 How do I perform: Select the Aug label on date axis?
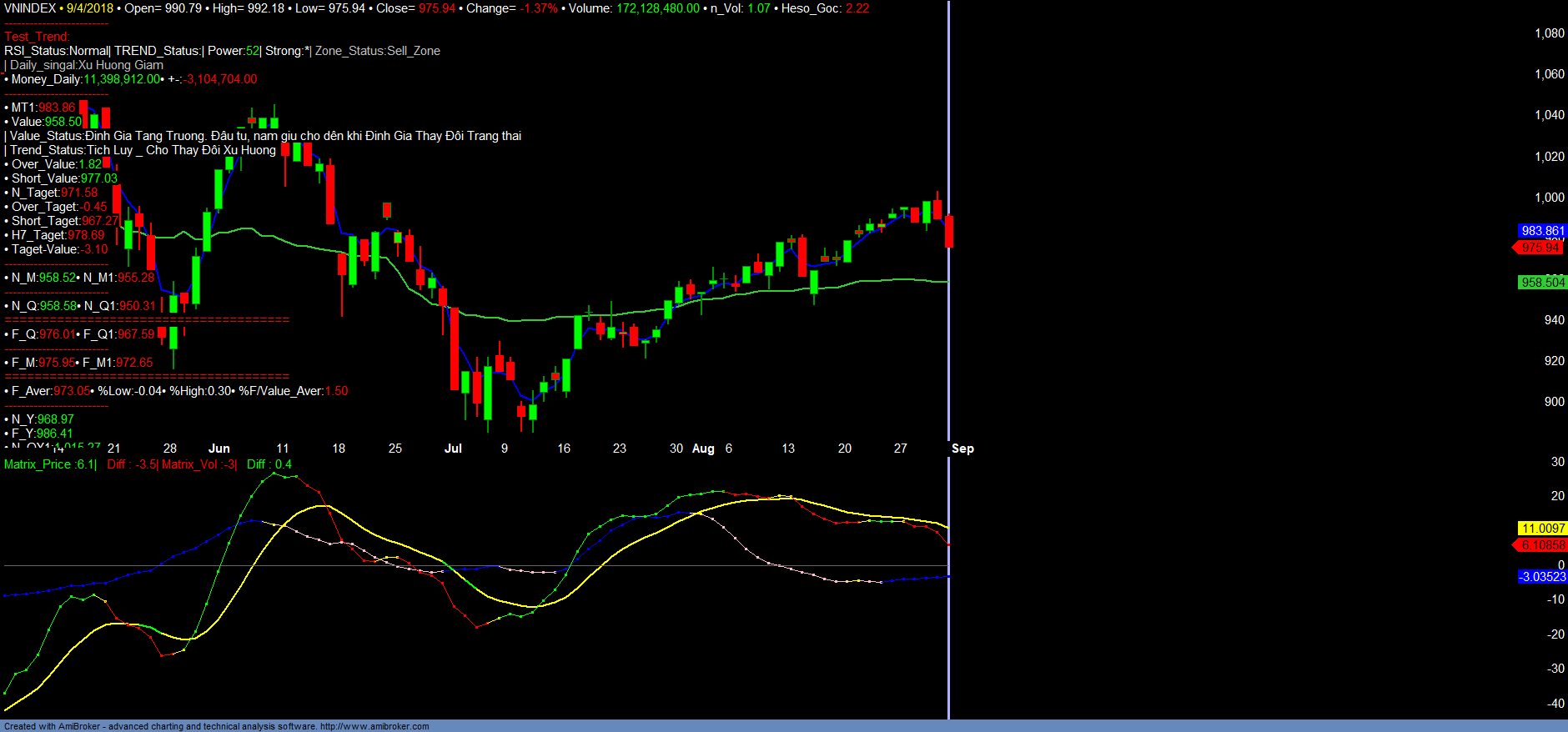tap(703, 449)
